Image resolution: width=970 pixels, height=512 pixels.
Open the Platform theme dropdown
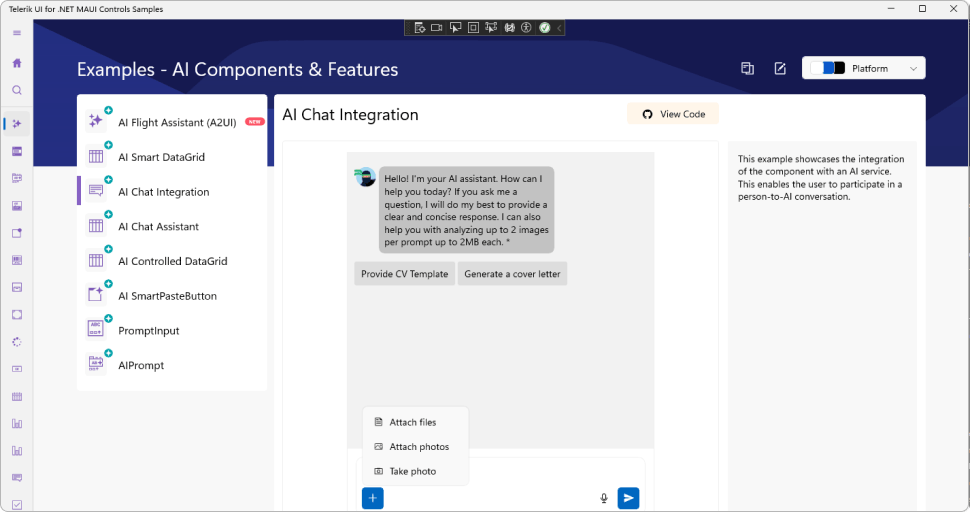click(x=864, y=68)
